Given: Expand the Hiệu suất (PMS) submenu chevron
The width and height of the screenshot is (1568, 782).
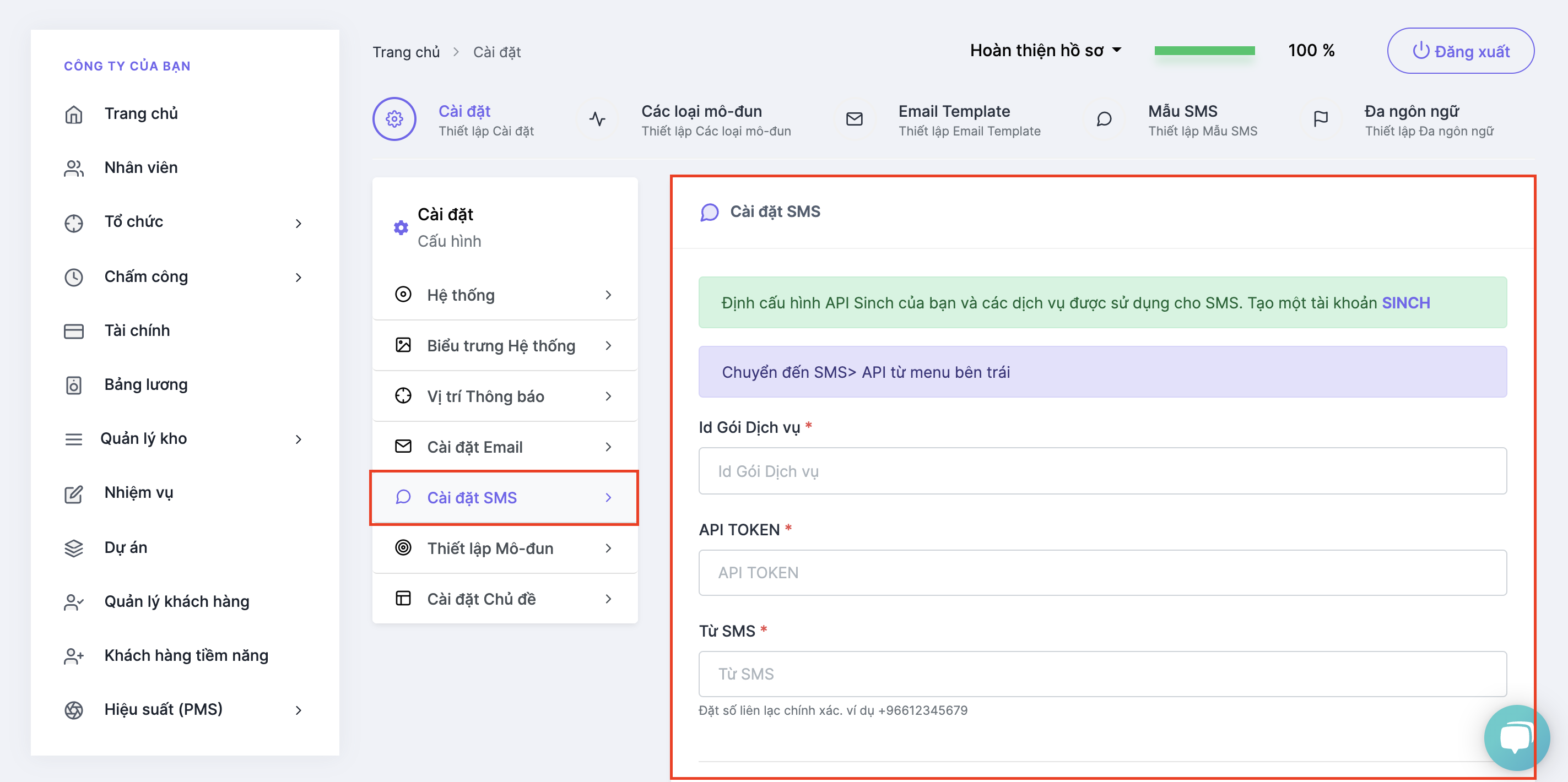Looking at the screenshot, I should pyautogui.click(x=298, y=710).
